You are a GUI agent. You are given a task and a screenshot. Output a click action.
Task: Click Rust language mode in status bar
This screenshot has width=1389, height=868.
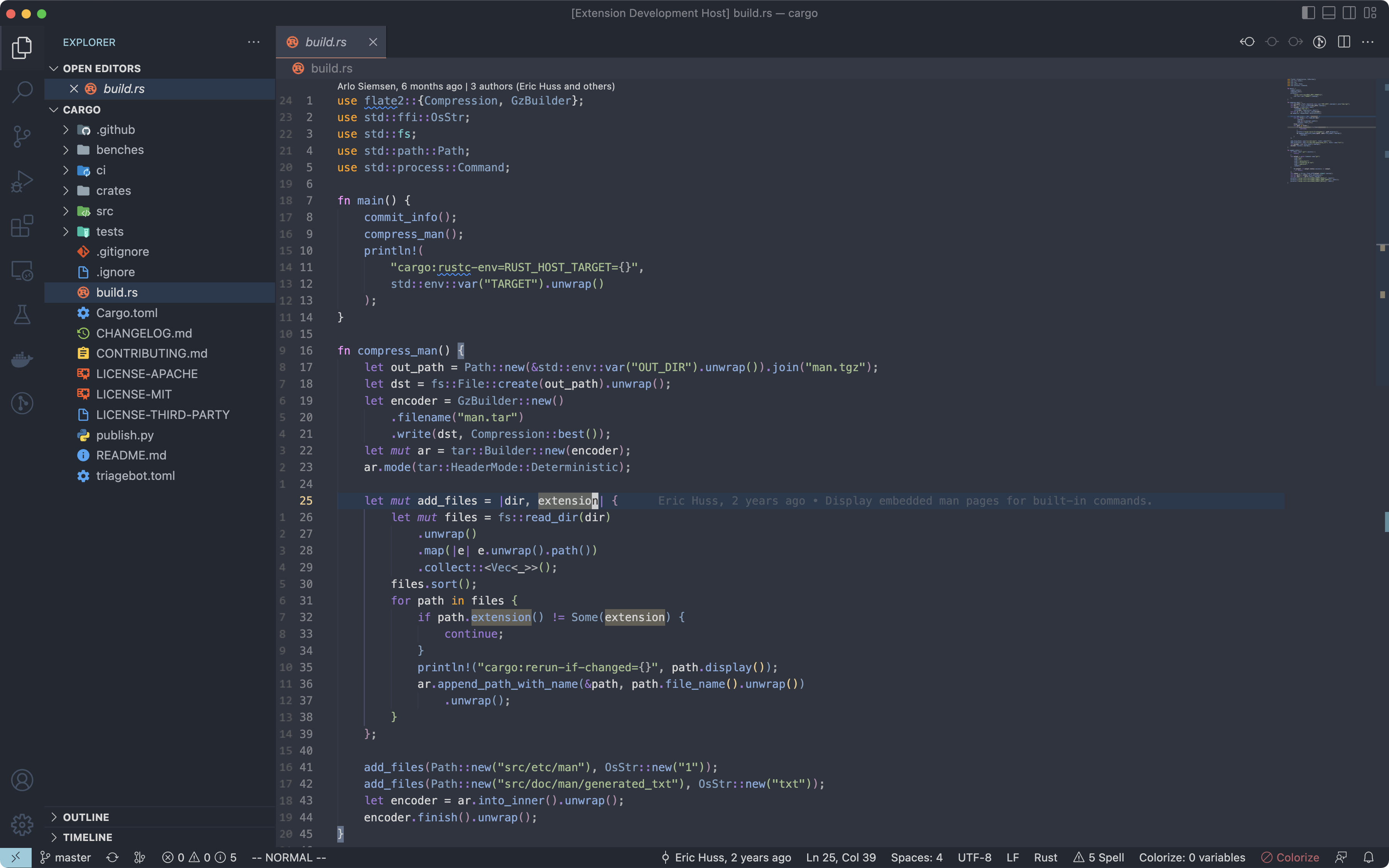(x=1045, y=857)
